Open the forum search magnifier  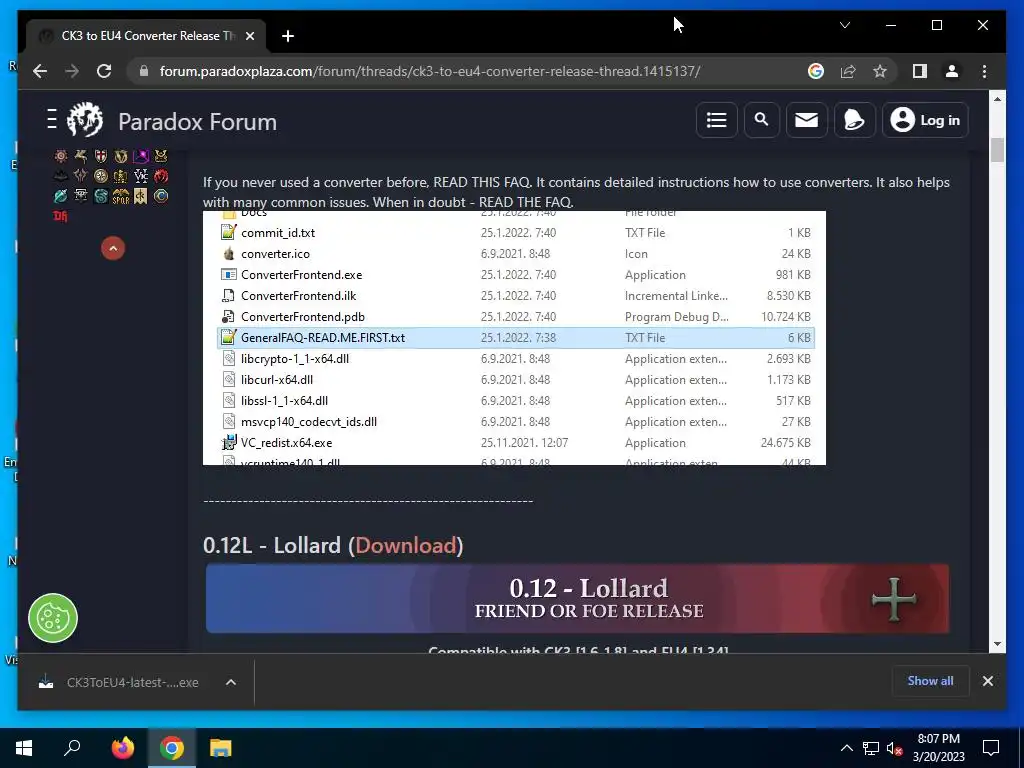[x=761, y=120]
